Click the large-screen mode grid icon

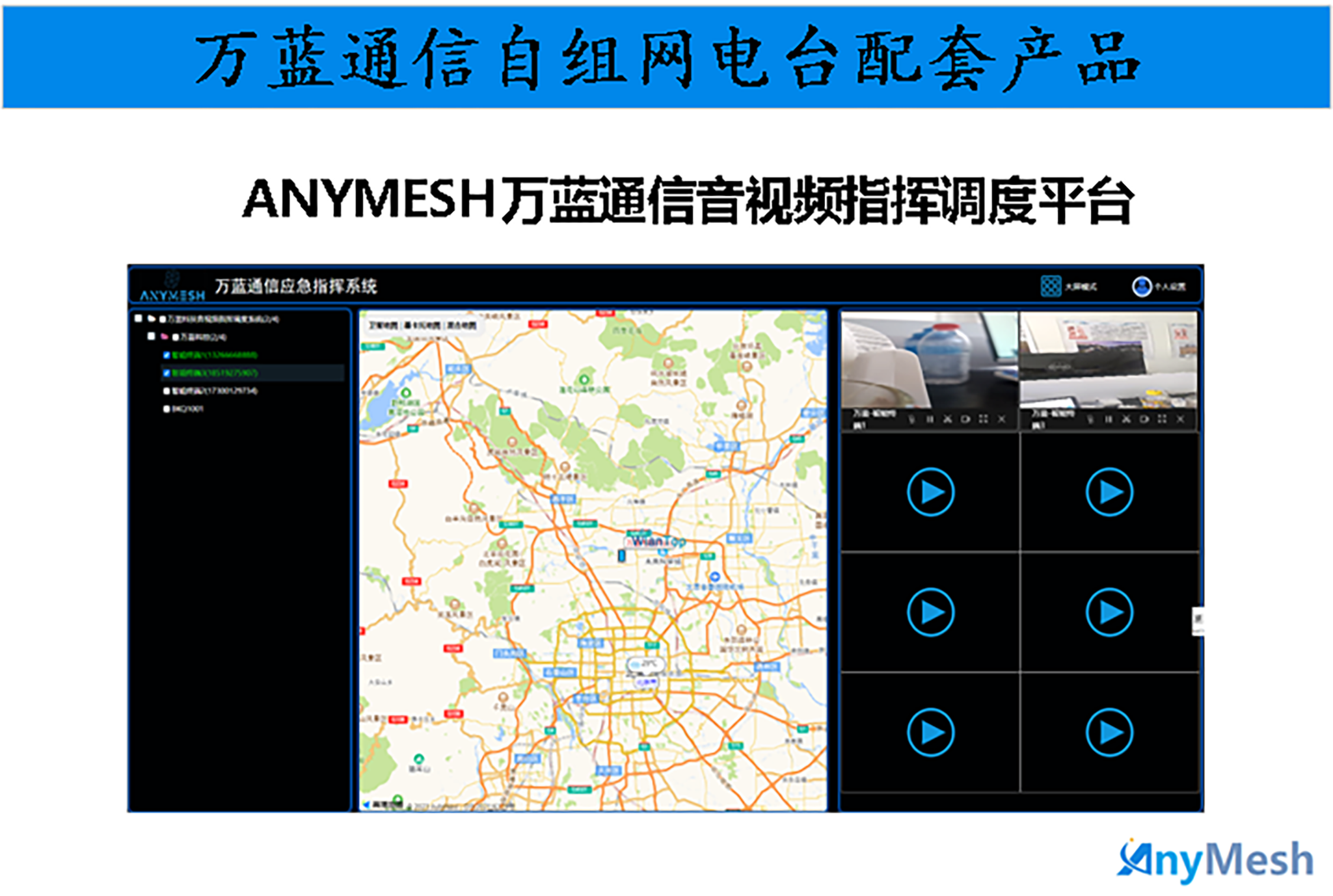(1050, 286)
